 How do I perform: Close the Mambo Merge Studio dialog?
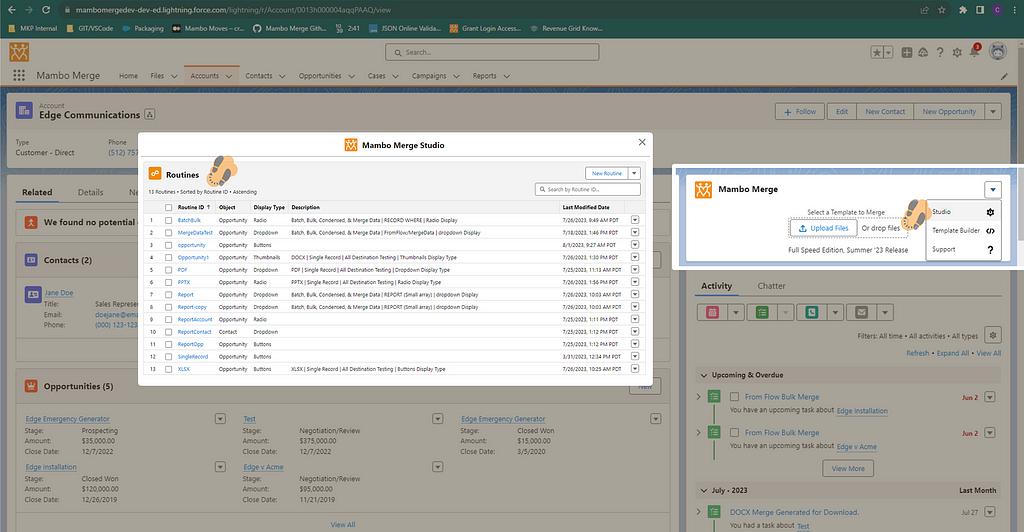tap(642, 143)
